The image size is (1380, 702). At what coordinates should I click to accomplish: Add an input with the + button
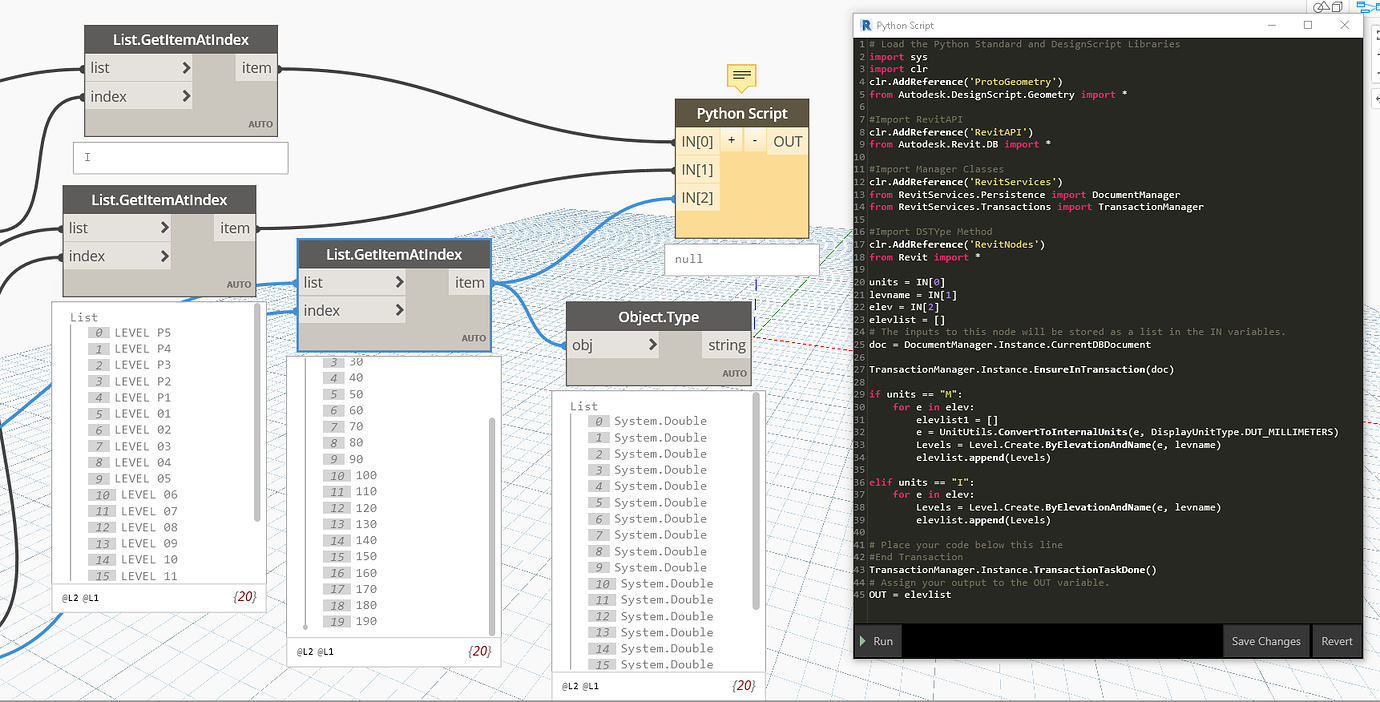(x=731, y=141)
